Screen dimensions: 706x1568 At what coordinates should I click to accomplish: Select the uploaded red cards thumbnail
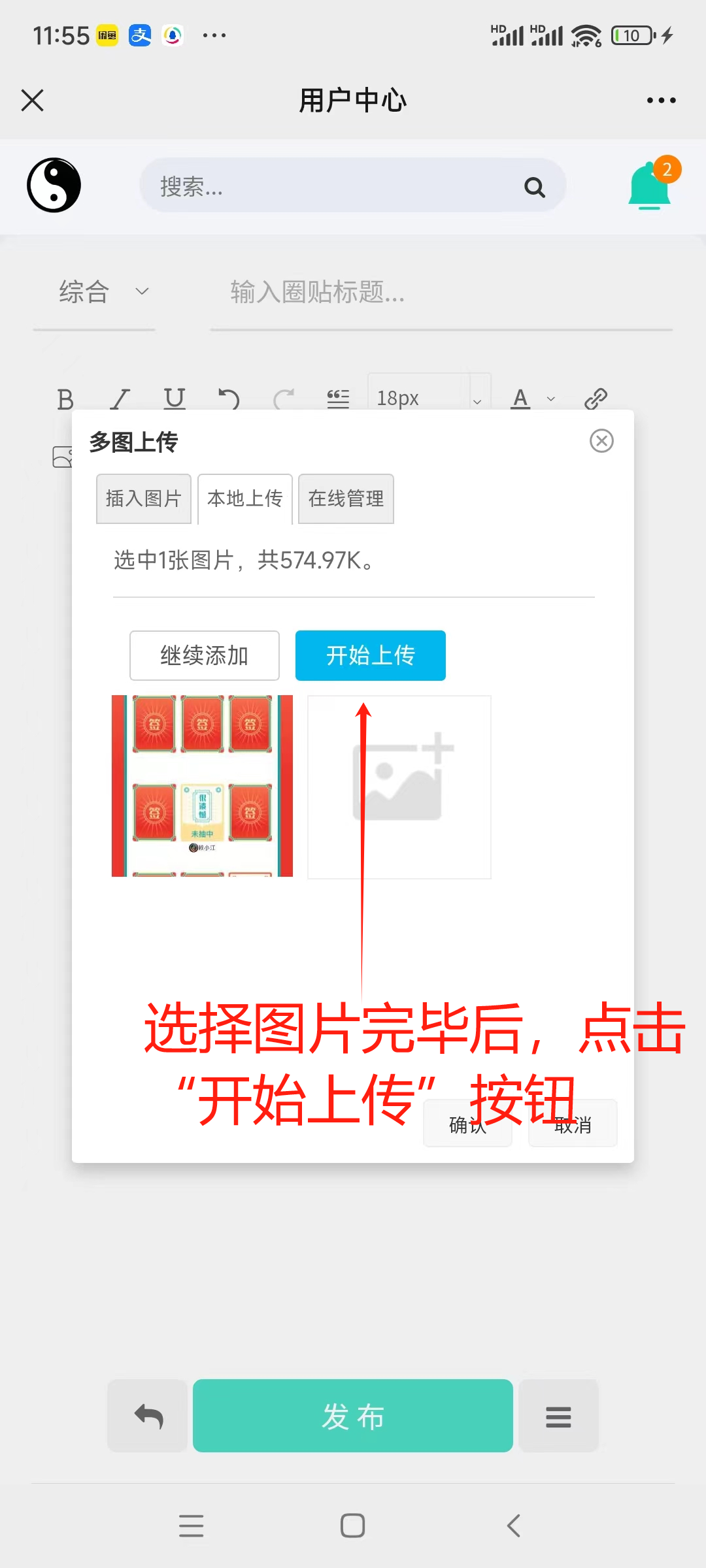[202, 786]
